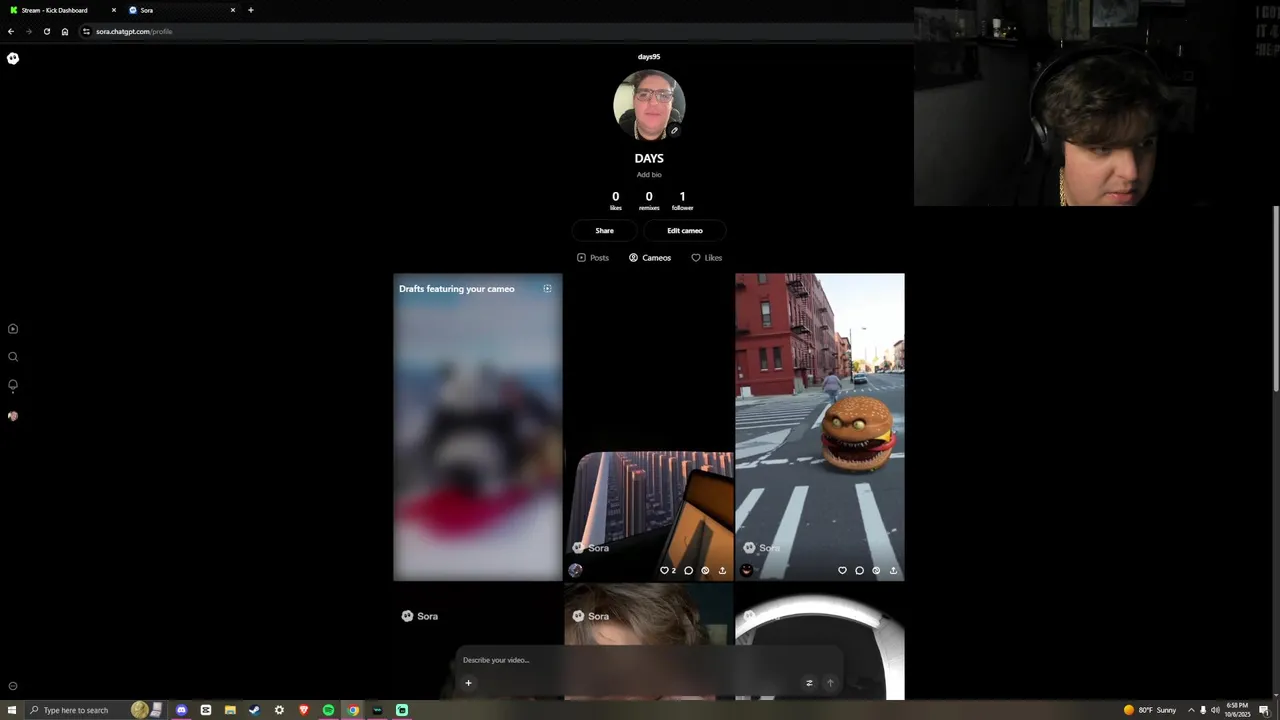Screen dimensions: 1280x720
Task: Open Spotify from the taskbar
Action: pos(328,710)
